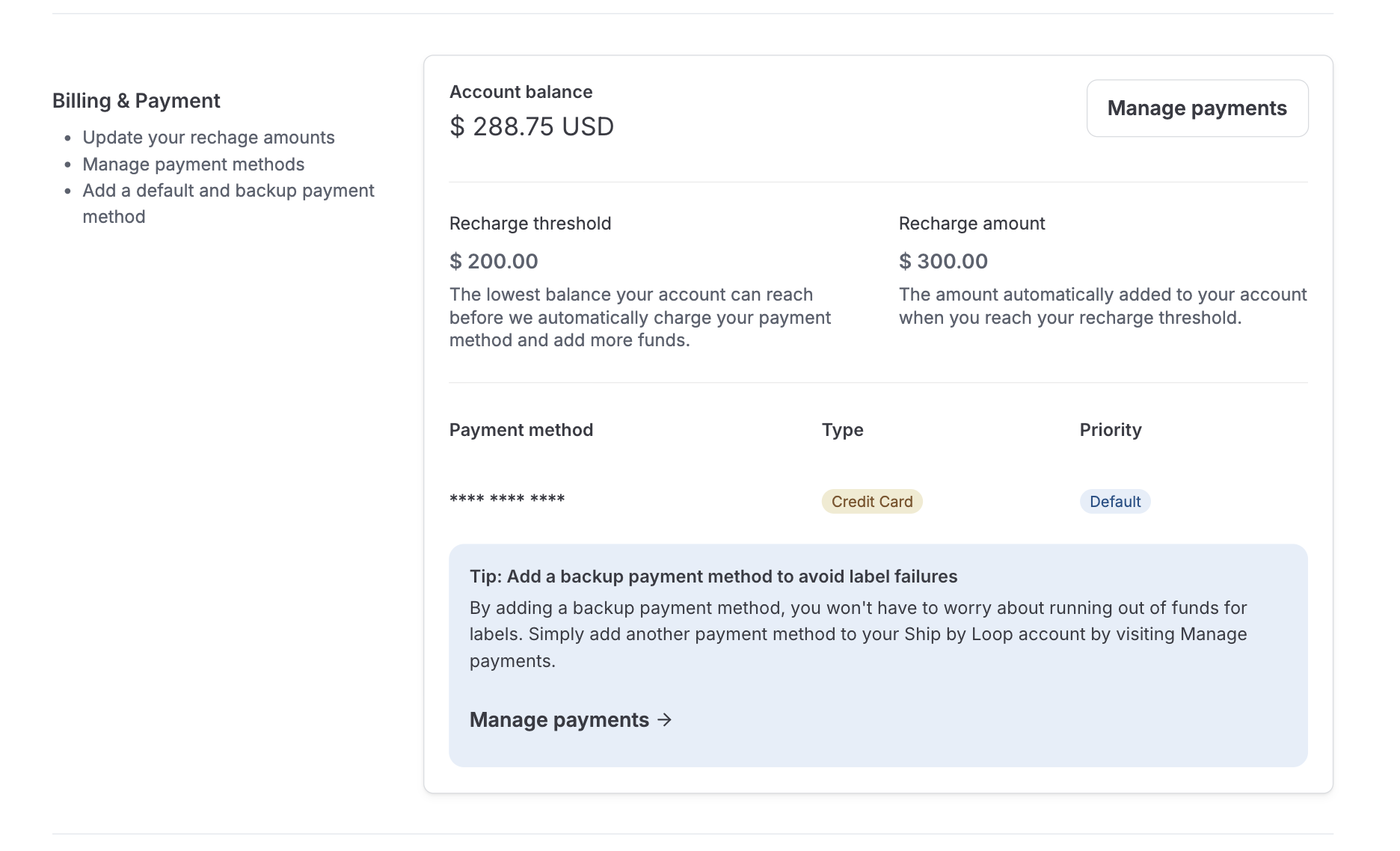Click the Billing & Payment section heading
1400x851 pixels.
136,101
